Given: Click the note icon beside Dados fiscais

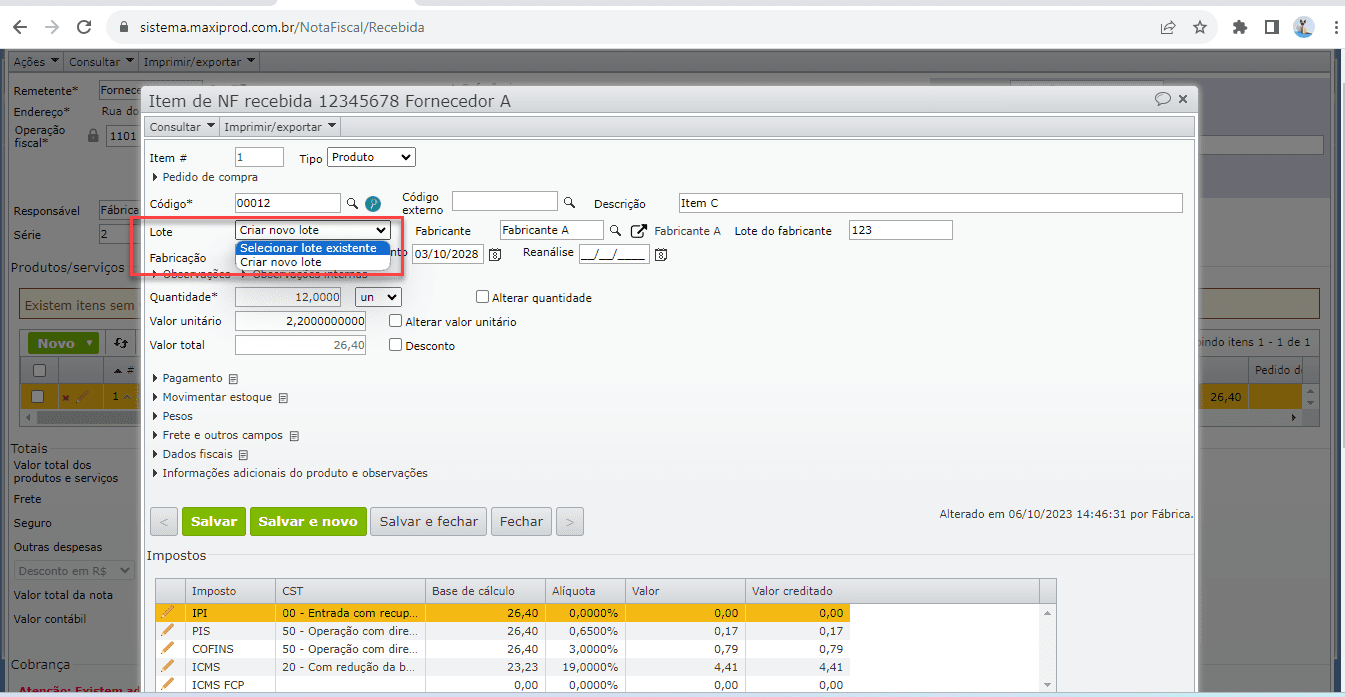Looking at the screenshot, I should coord(243,455).
